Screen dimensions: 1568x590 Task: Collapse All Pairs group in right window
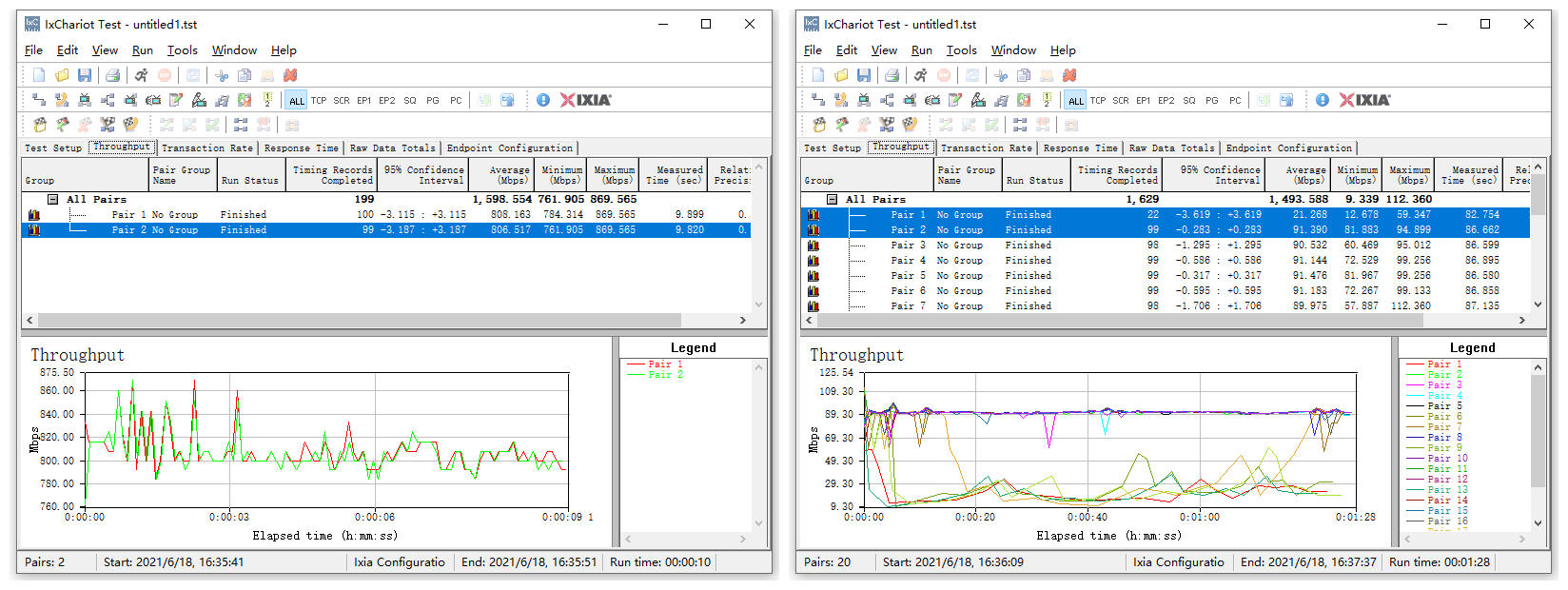tap(833, 200)
